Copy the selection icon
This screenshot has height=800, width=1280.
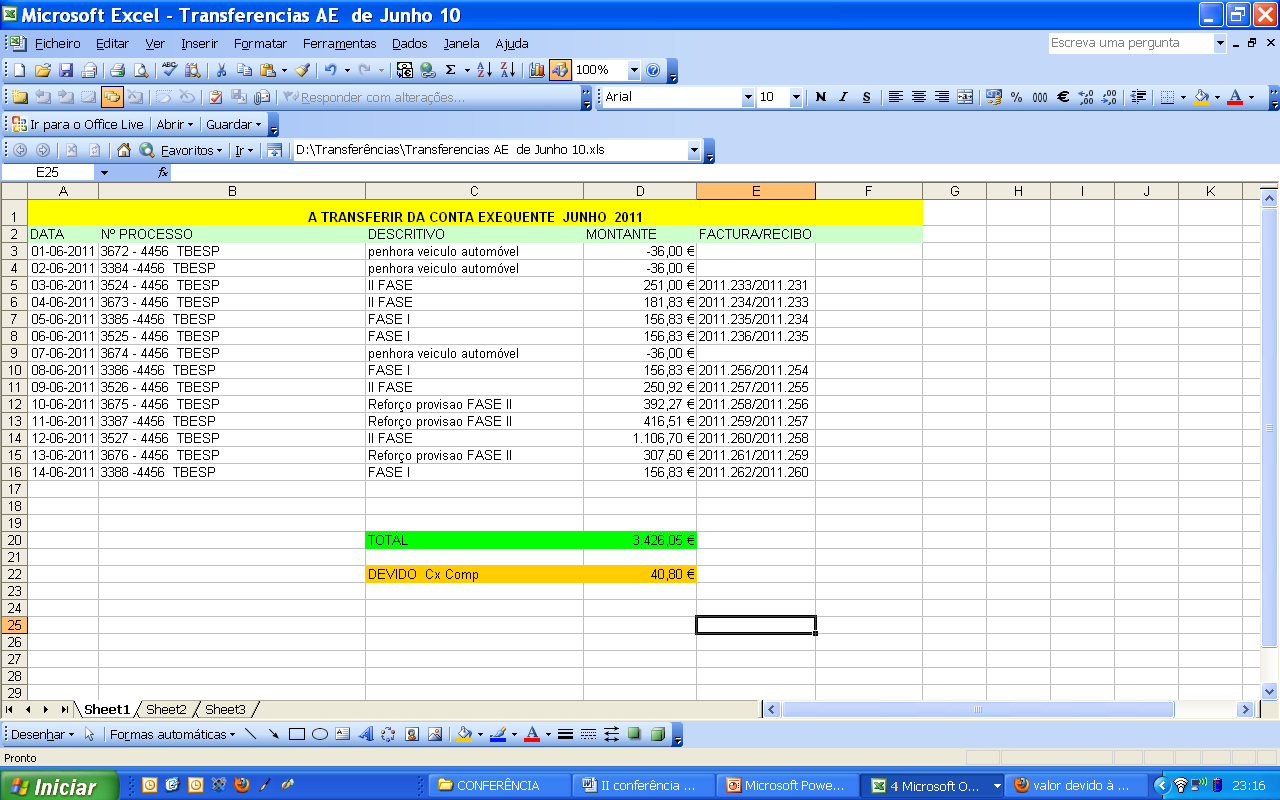pos(245,70)
